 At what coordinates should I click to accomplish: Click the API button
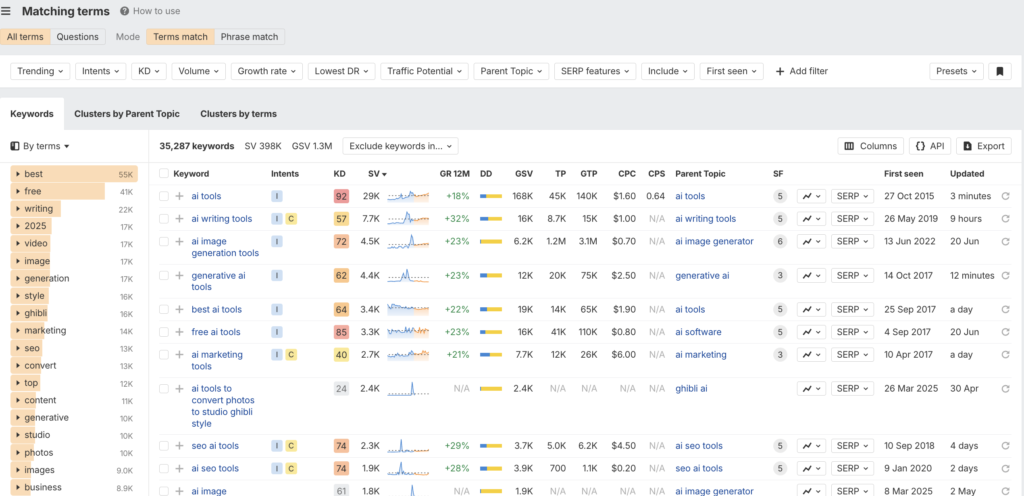click(x=930, y=146)
